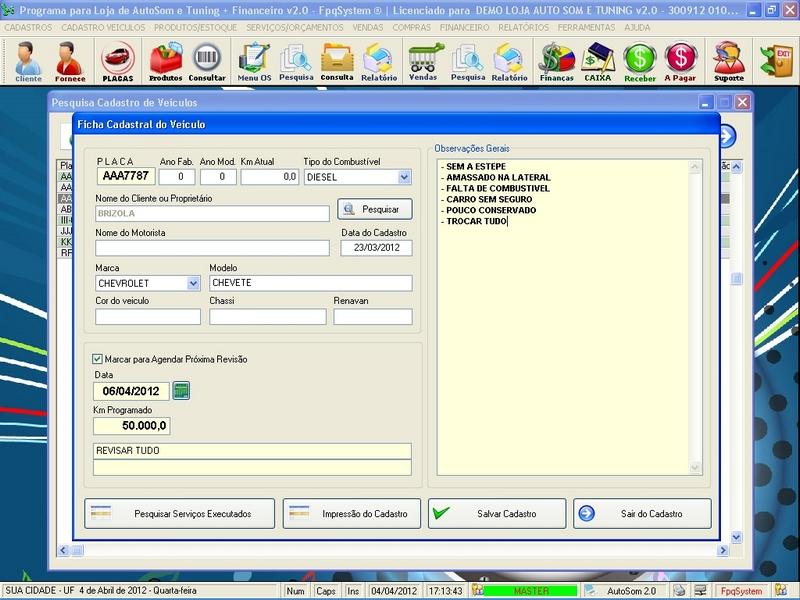The width and height of the screenshot is (800, 600).
Task: Open the Cliente toolbar icon
Action: [28, 61]
